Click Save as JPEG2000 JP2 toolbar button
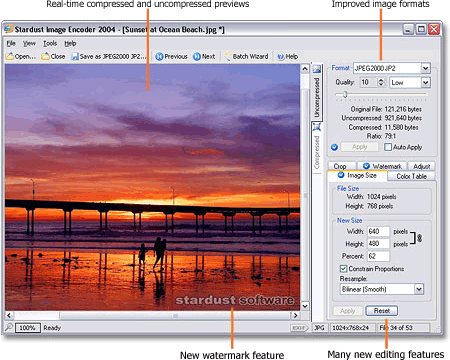The image size is (450, 360). [109, 56]
